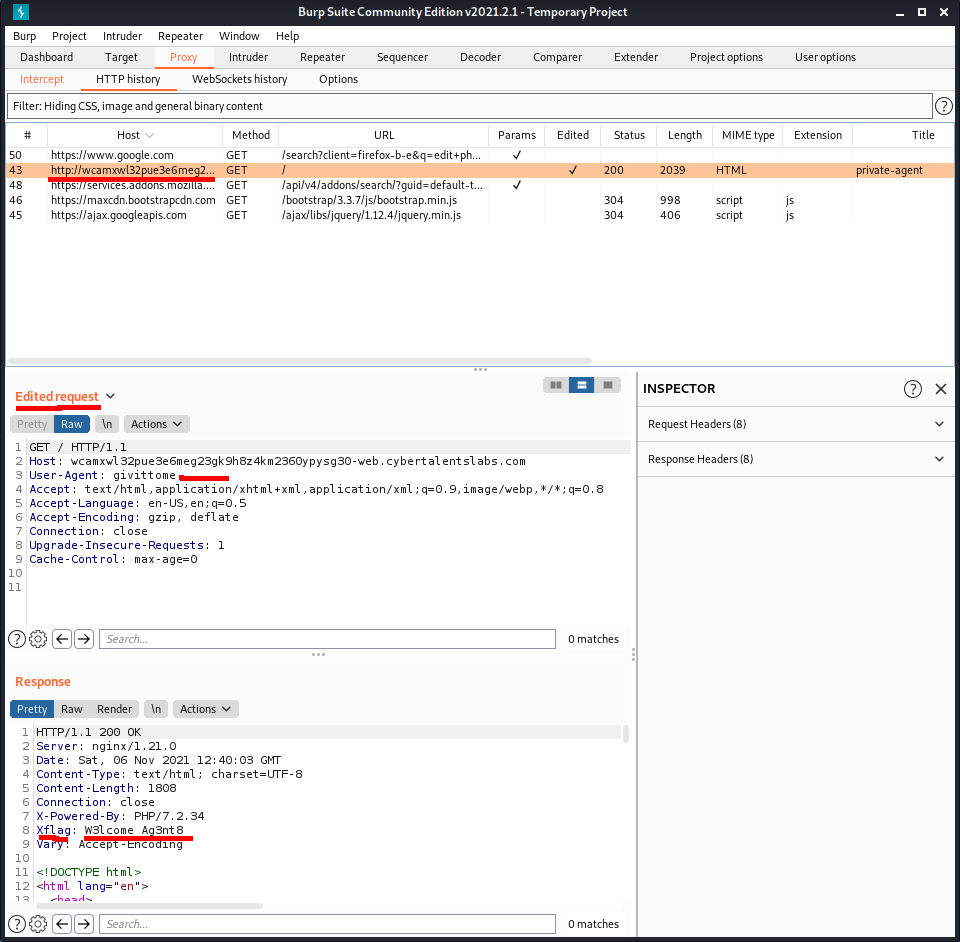960x942 pixels.
Task: Open User options tab
Action: pos(825,57)
